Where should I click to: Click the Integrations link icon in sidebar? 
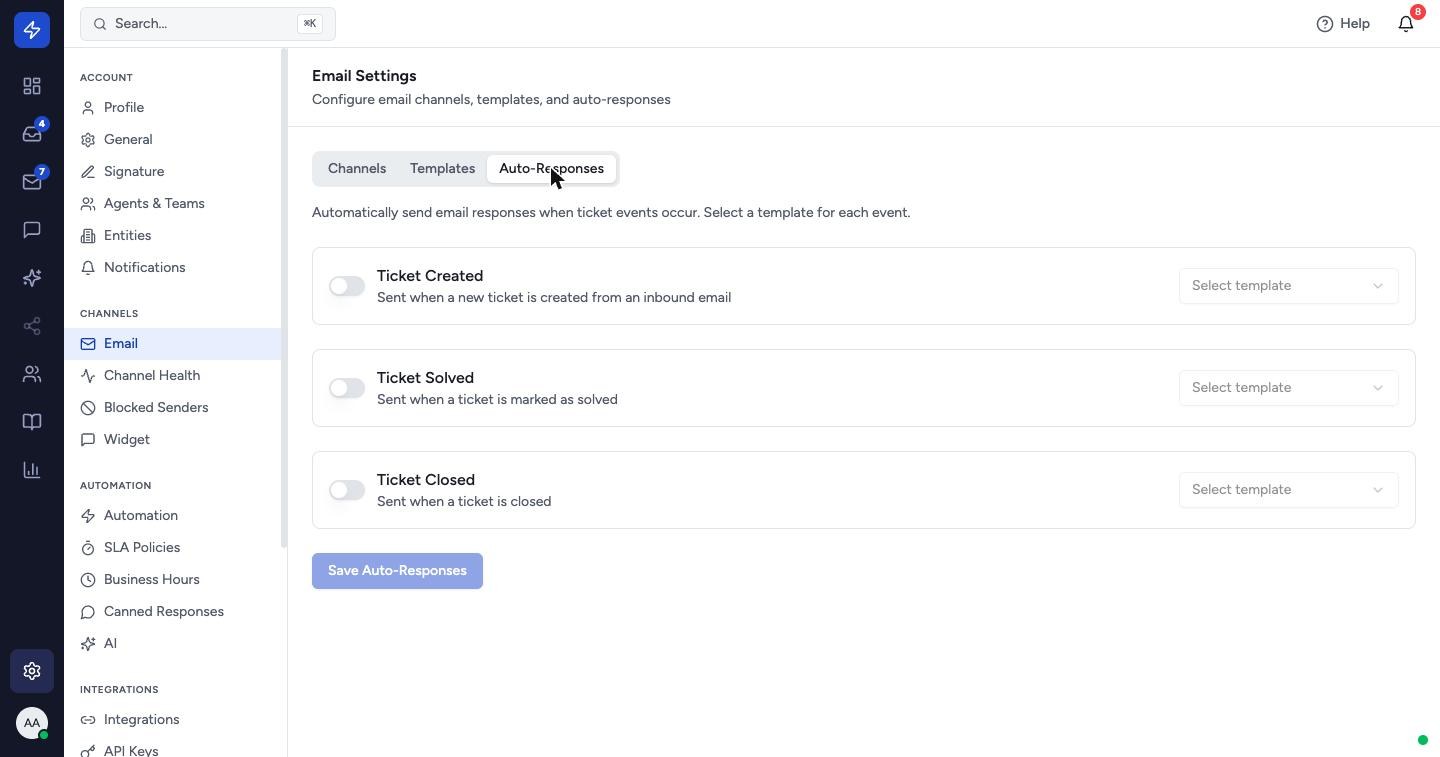[x=88, y=719]
